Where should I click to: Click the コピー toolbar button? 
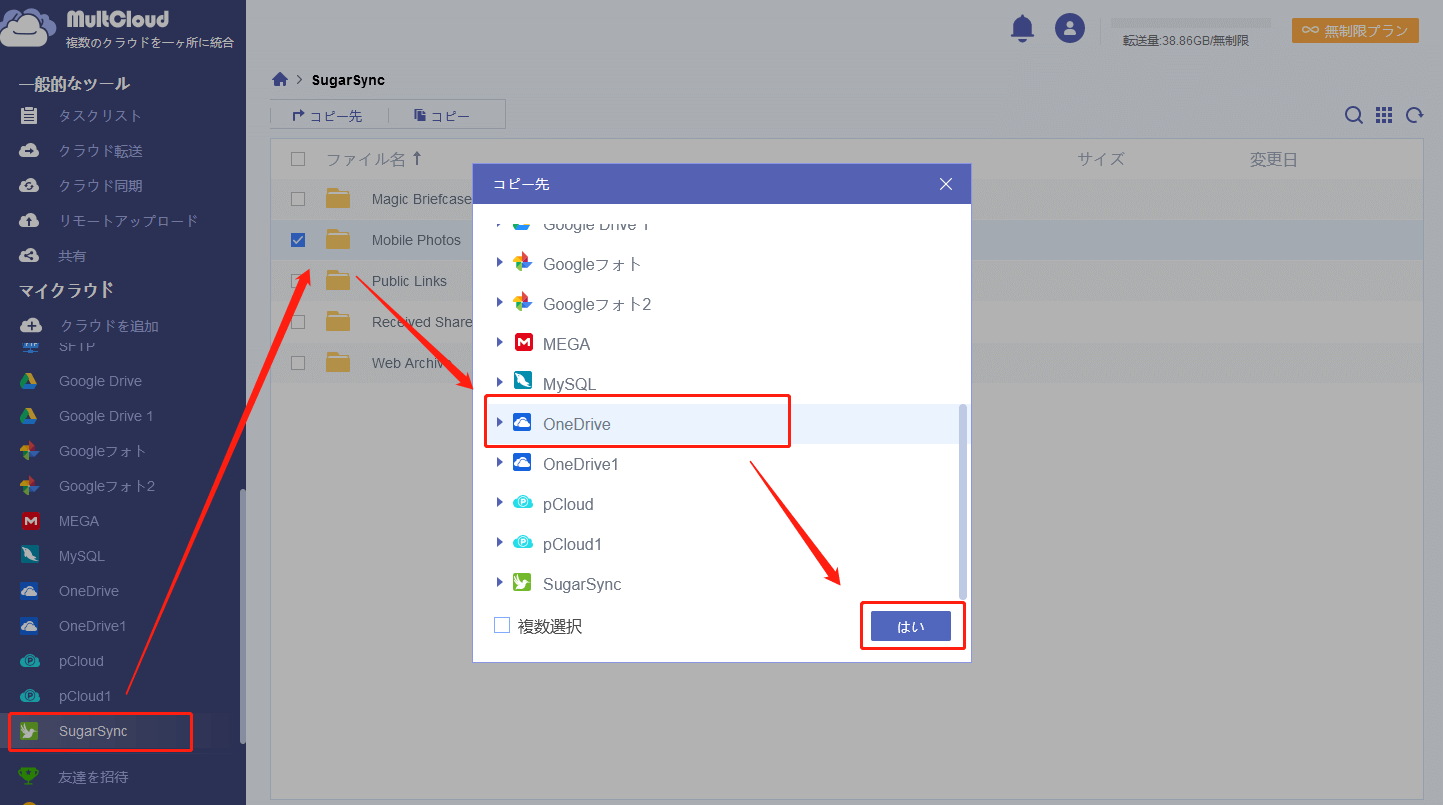coord(443,116)
